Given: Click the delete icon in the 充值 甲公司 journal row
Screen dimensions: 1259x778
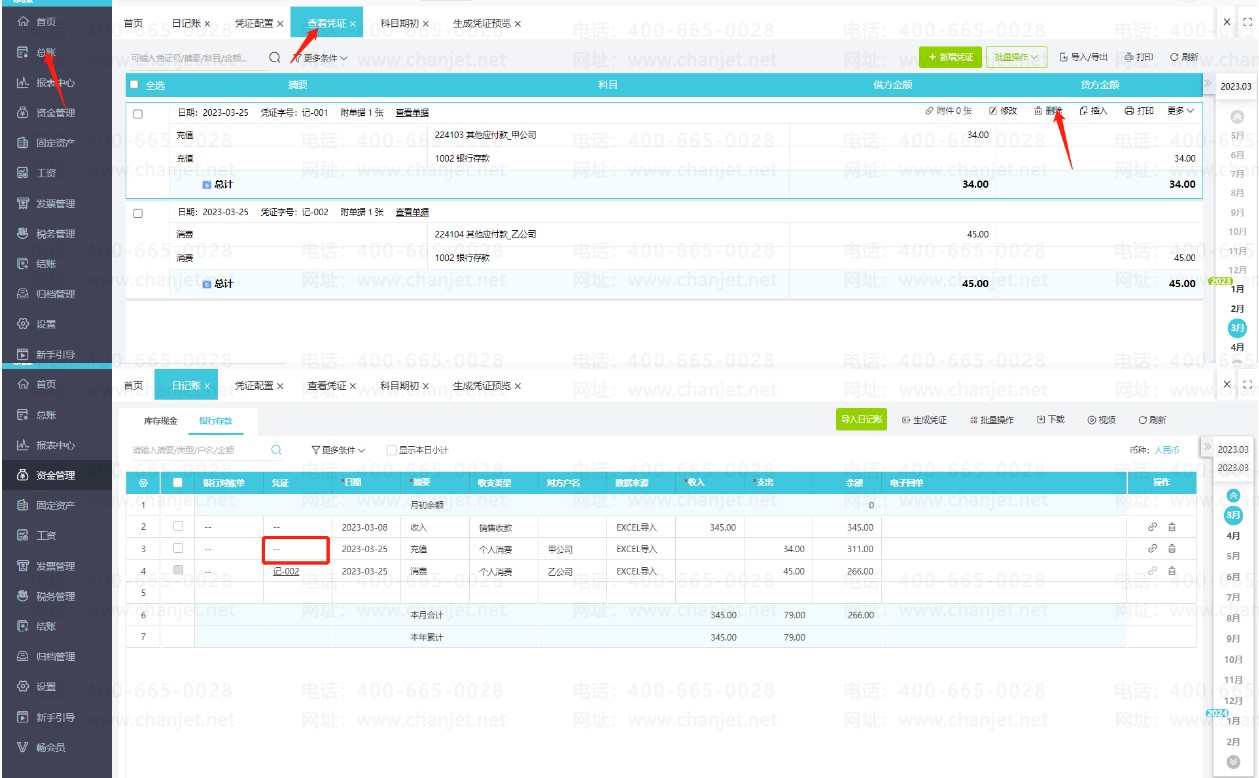Looking at the screenshot, I should [1172, 548].
